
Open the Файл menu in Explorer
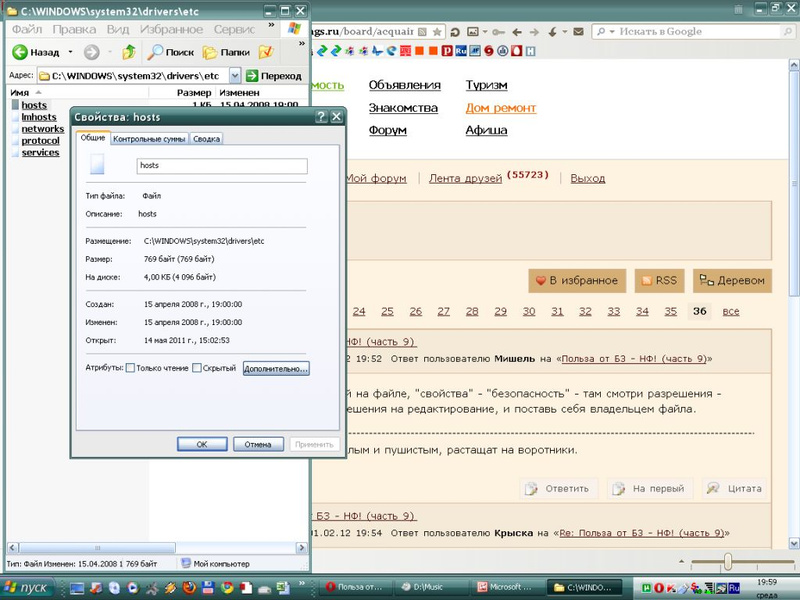[26, 30]
